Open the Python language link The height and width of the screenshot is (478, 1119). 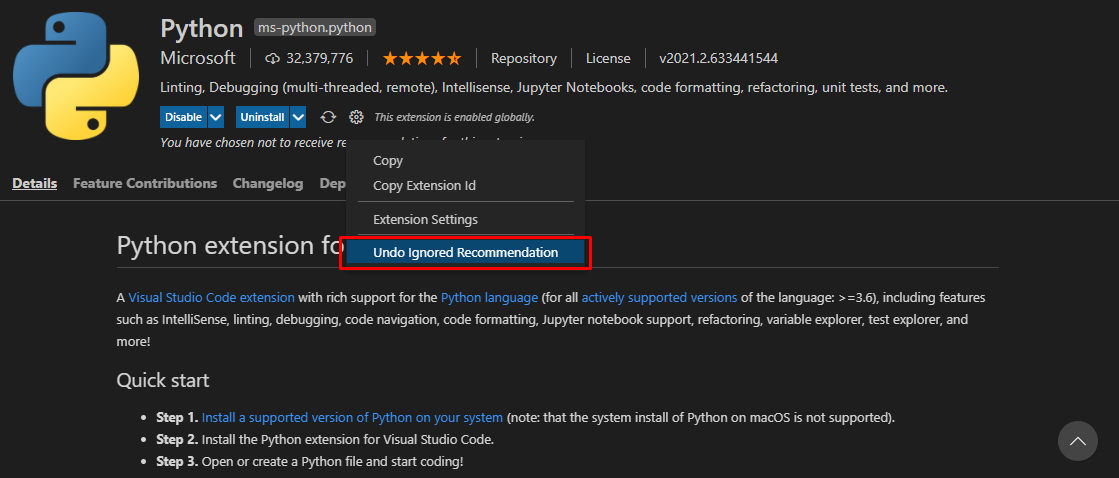(490, 298)
